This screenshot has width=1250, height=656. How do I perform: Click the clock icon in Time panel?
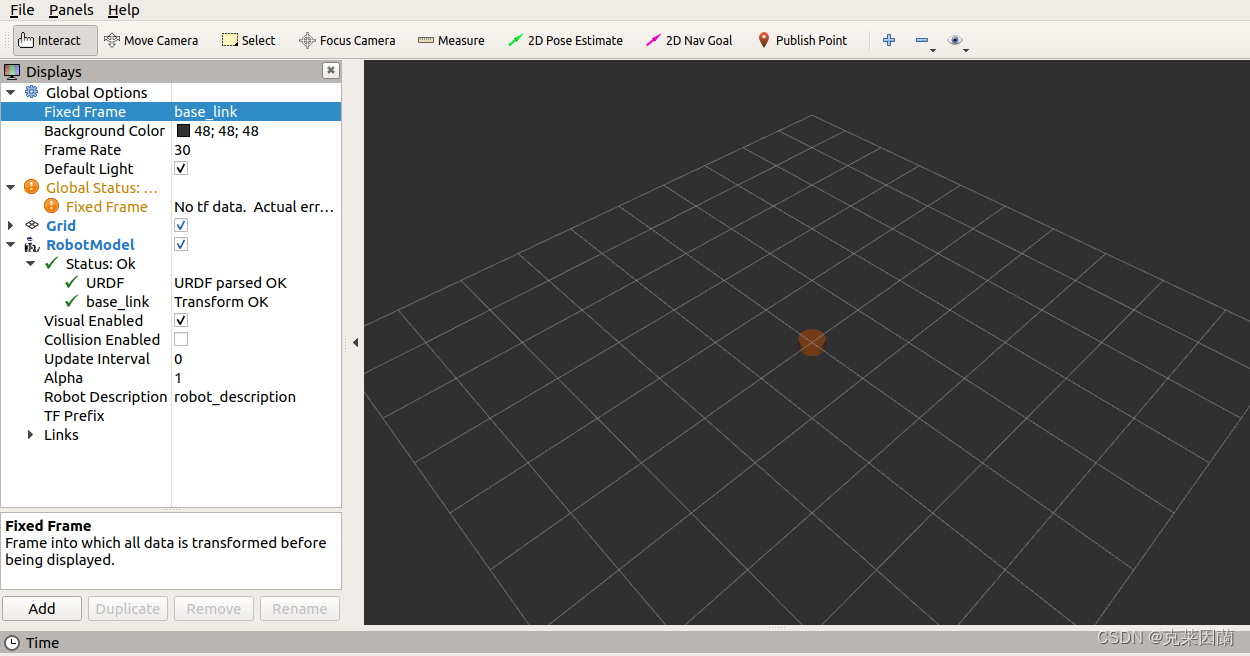[x=12, y=643]
